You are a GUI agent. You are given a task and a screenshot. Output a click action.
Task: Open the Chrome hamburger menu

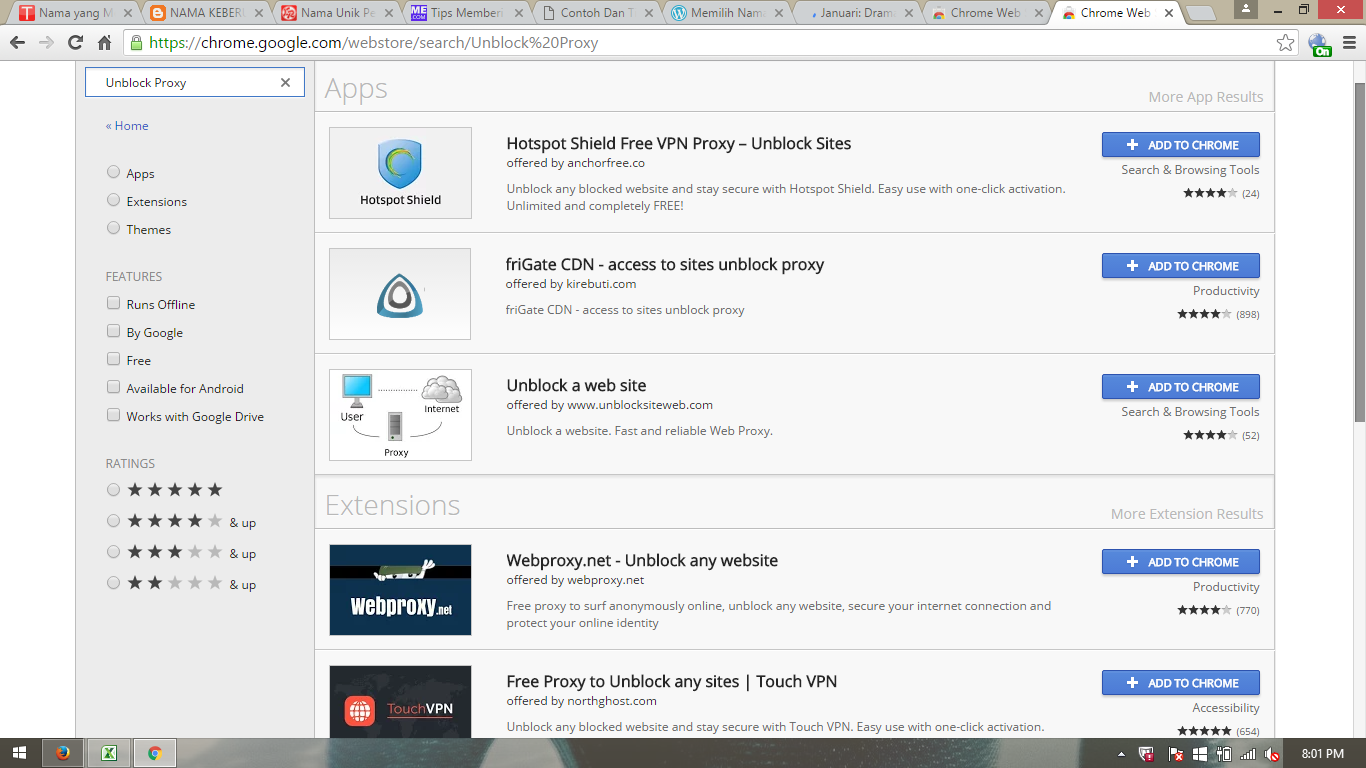[x=1348, y=43]
